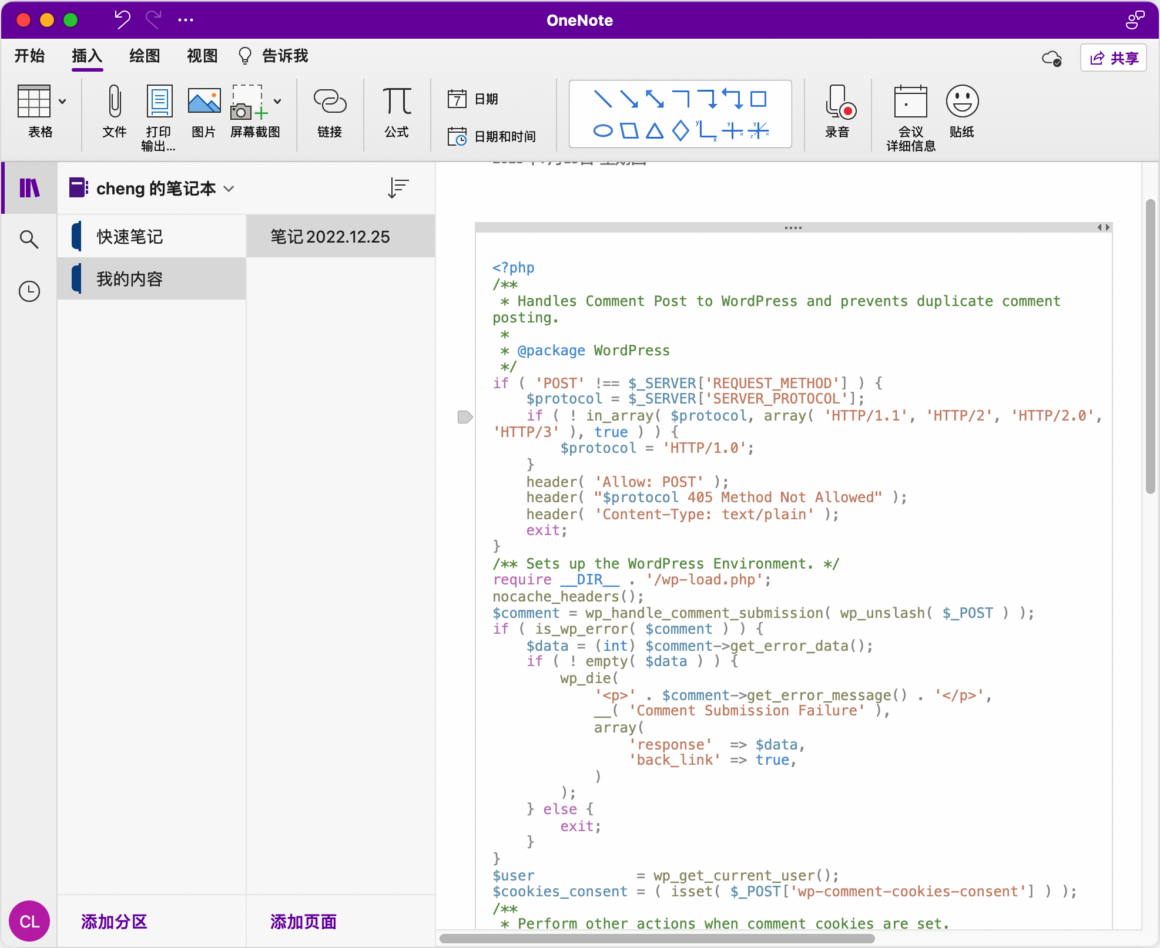Open search in the sidebar
Screen dimensions: 1160x948
click(29, 239)
